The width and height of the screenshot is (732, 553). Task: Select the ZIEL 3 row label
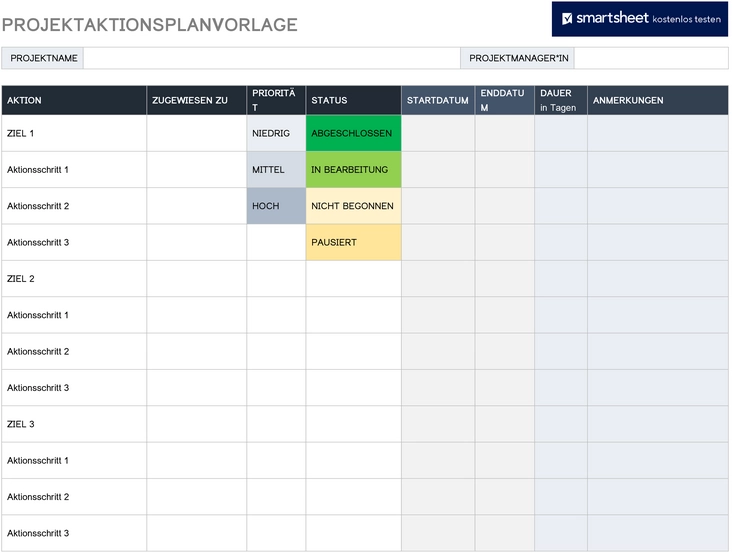point(21,424)
